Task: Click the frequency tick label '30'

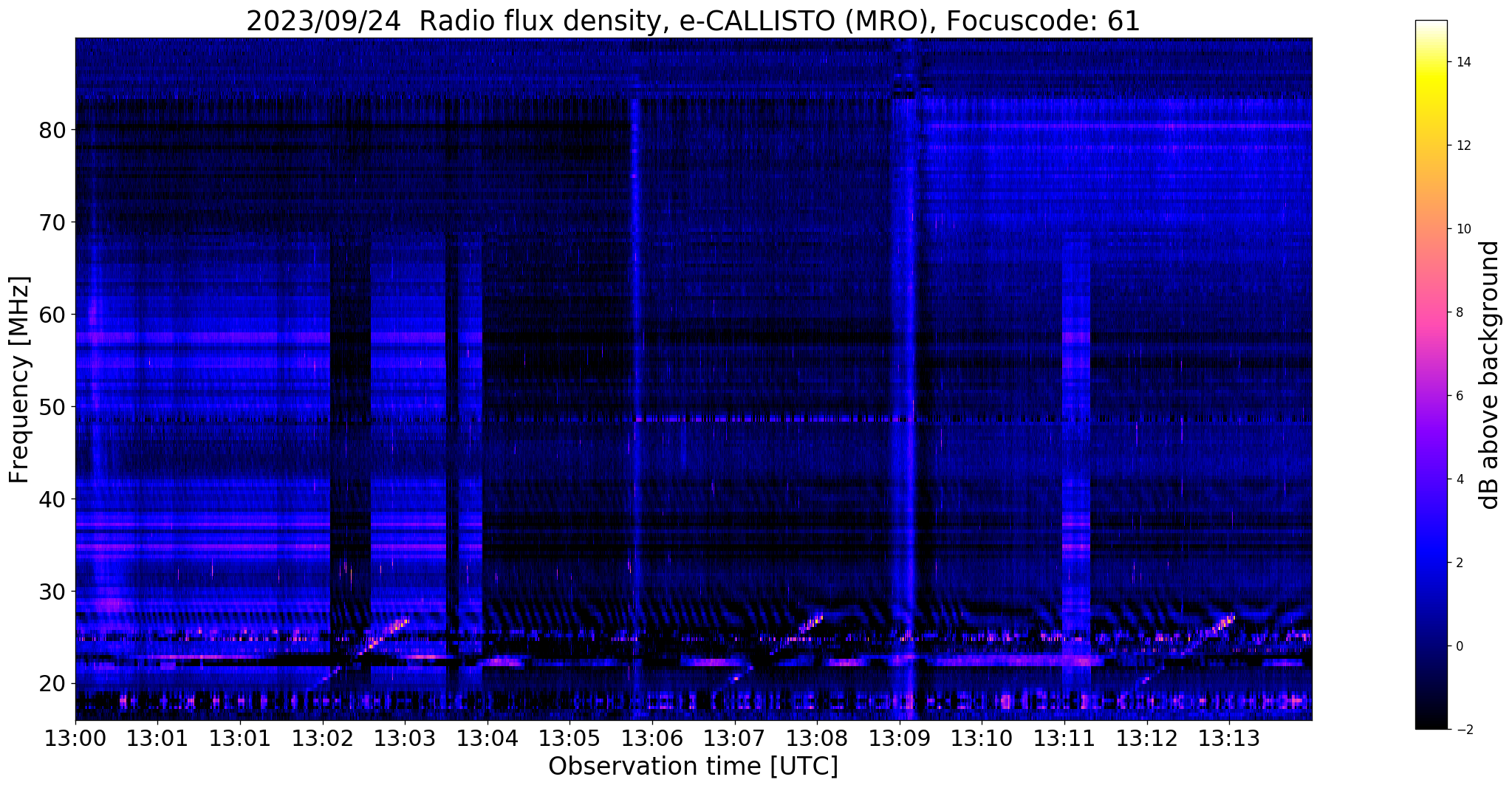Action: 52,591
